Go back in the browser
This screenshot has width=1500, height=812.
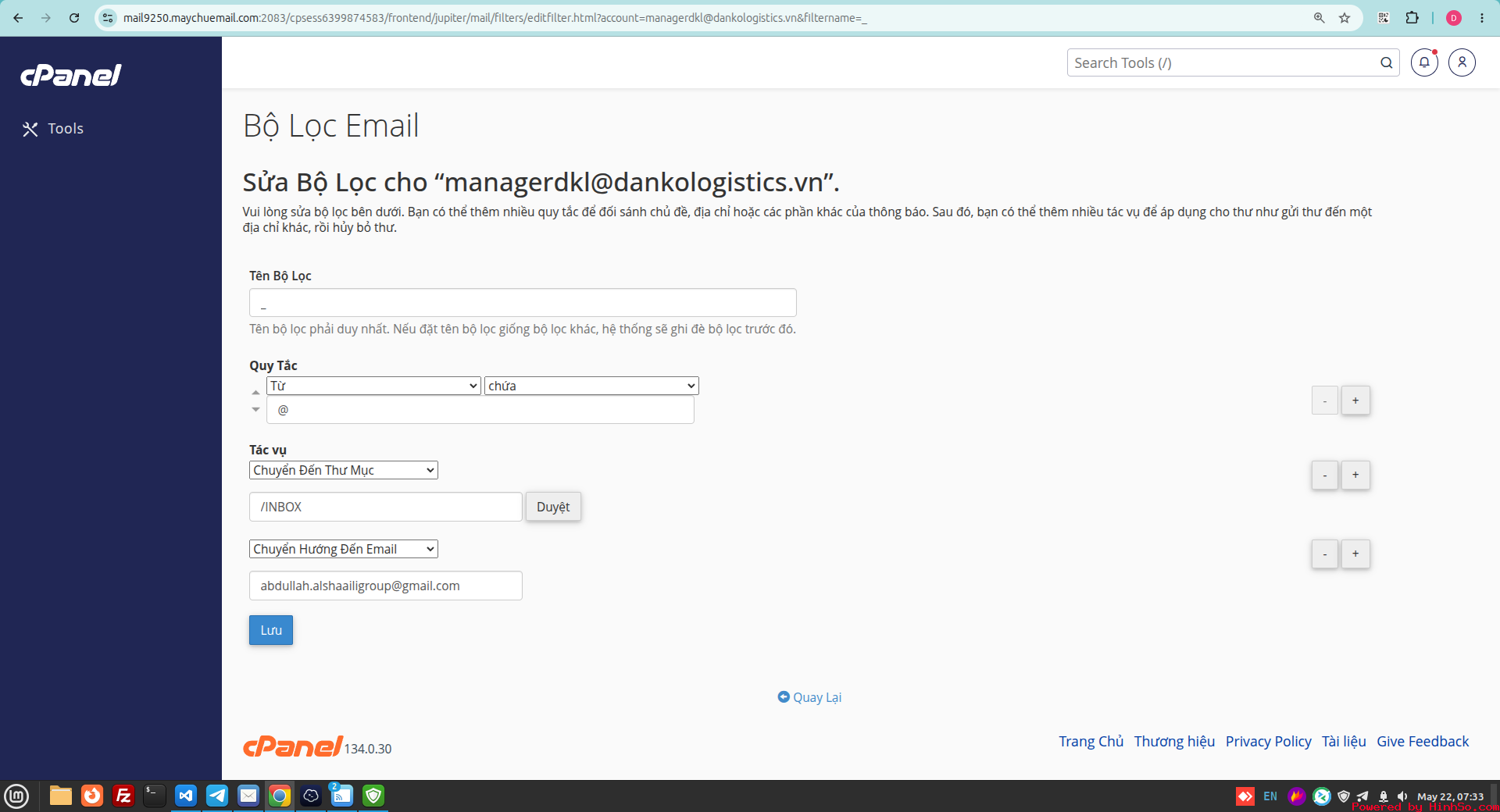17,17
